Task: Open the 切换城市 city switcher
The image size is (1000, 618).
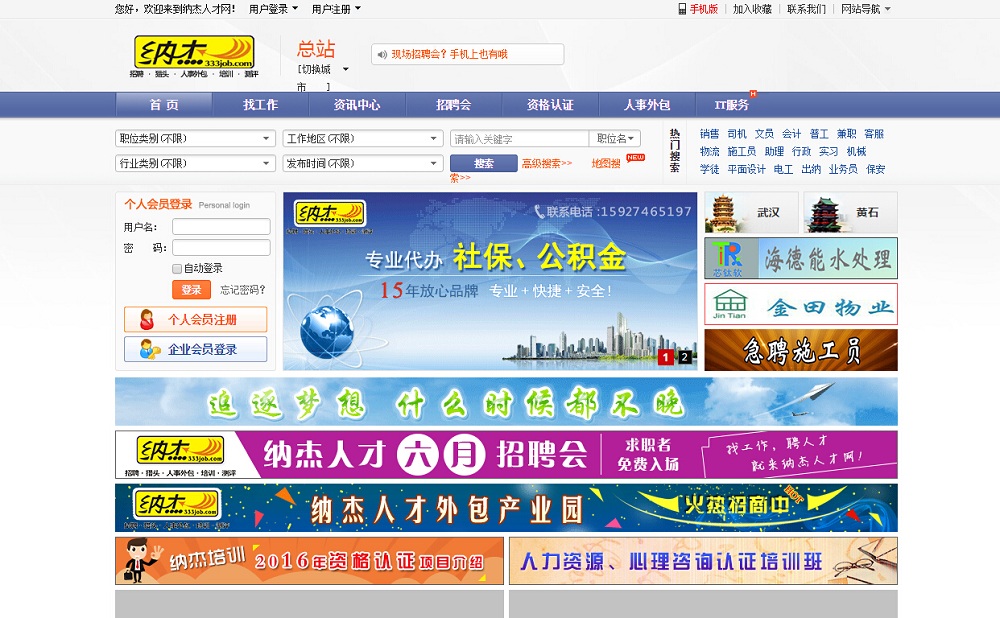Action: click(323, 77)
